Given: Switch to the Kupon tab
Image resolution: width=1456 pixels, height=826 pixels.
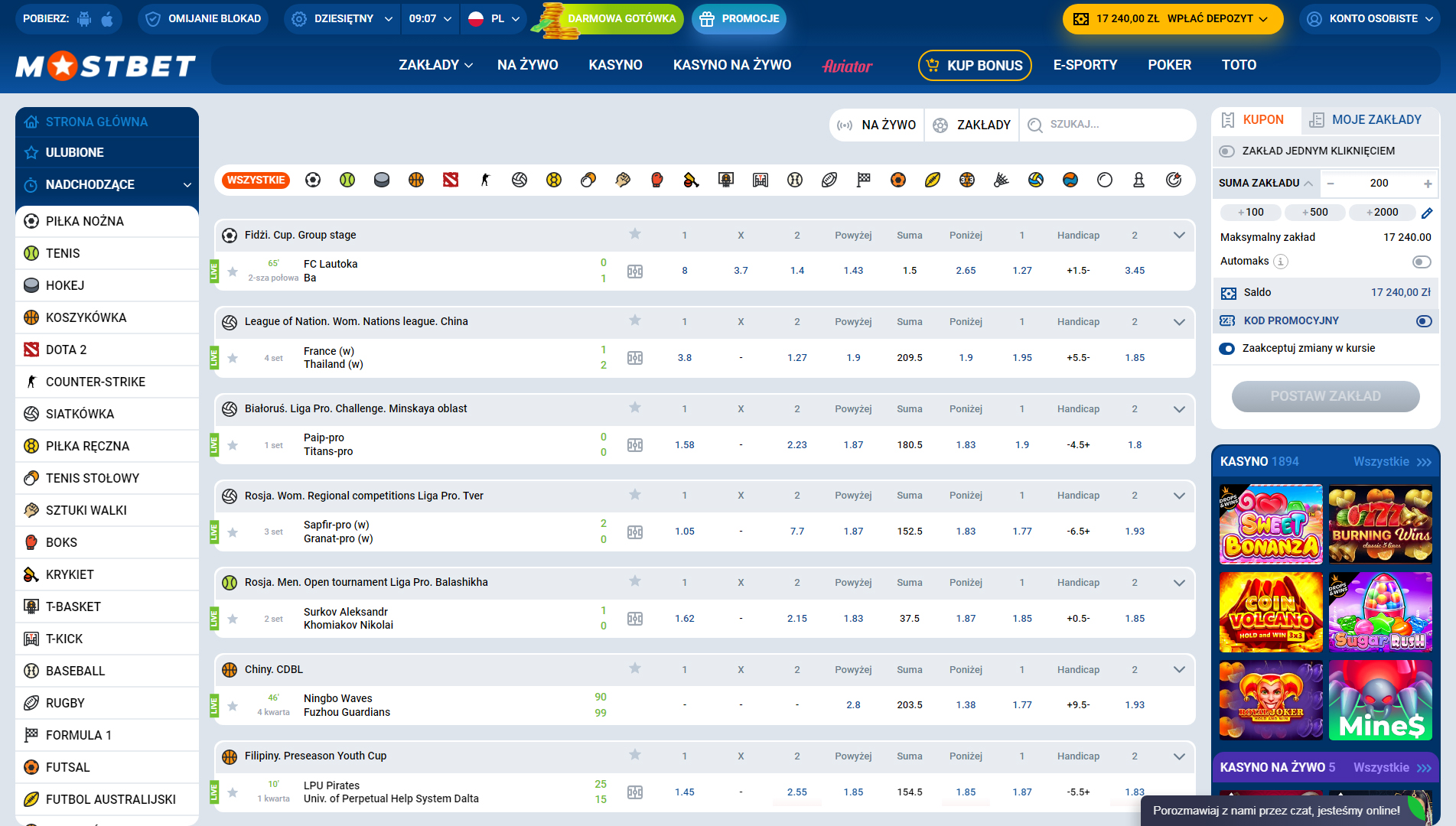Looking at the screenshot, I should 1256,120.
